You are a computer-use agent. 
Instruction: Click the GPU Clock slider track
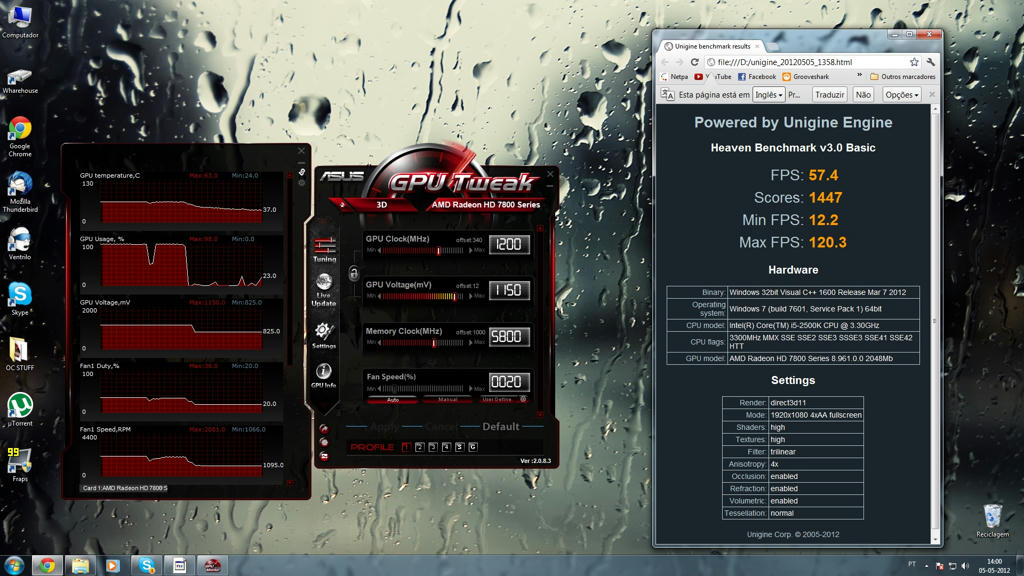425,250
